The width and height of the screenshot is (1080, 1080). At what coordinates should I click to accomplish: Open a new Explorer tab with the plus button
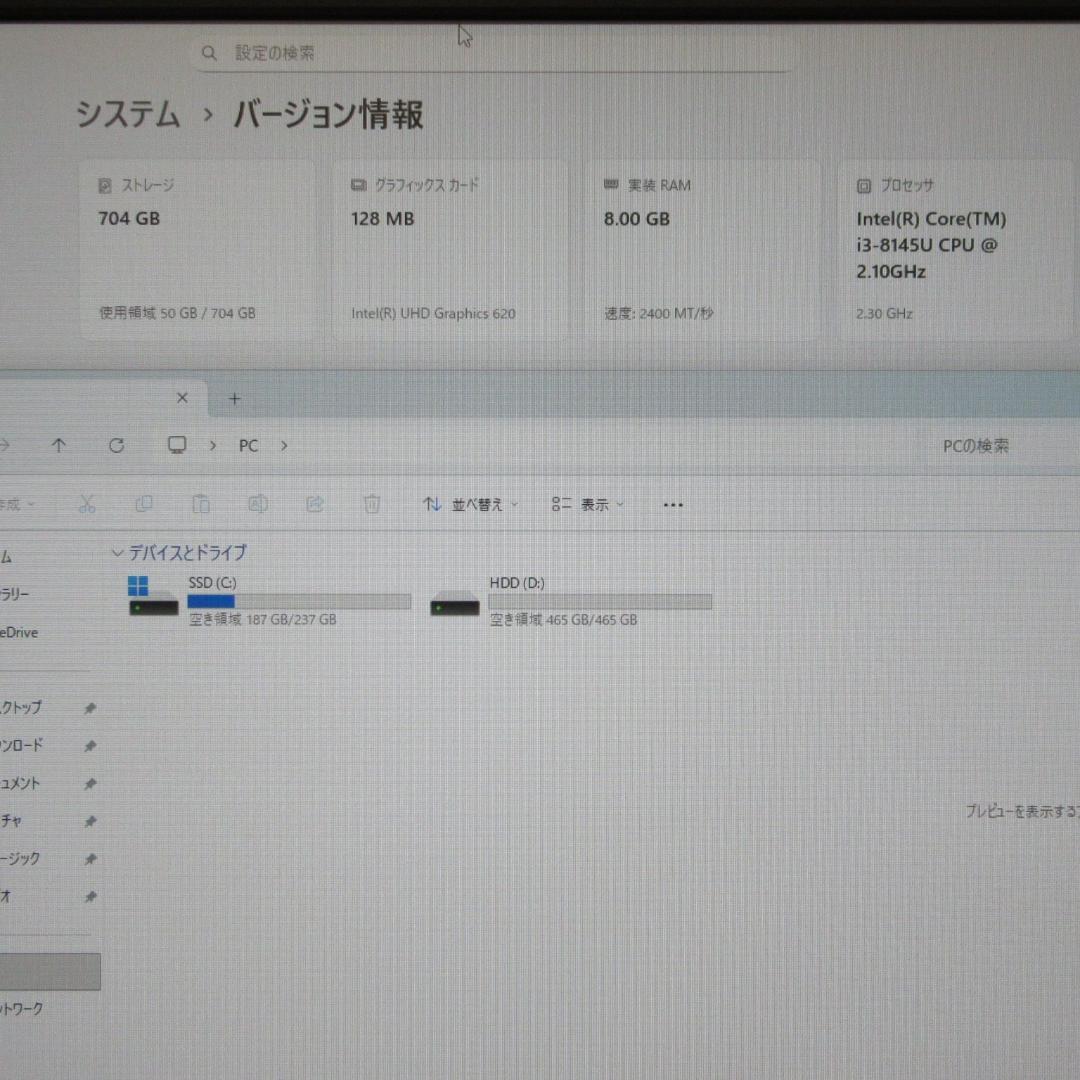pos(234,398)
